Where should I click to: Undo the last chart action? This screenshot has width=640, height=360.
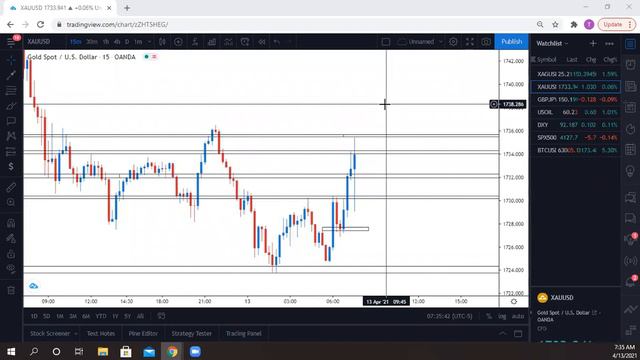[277, 42]
